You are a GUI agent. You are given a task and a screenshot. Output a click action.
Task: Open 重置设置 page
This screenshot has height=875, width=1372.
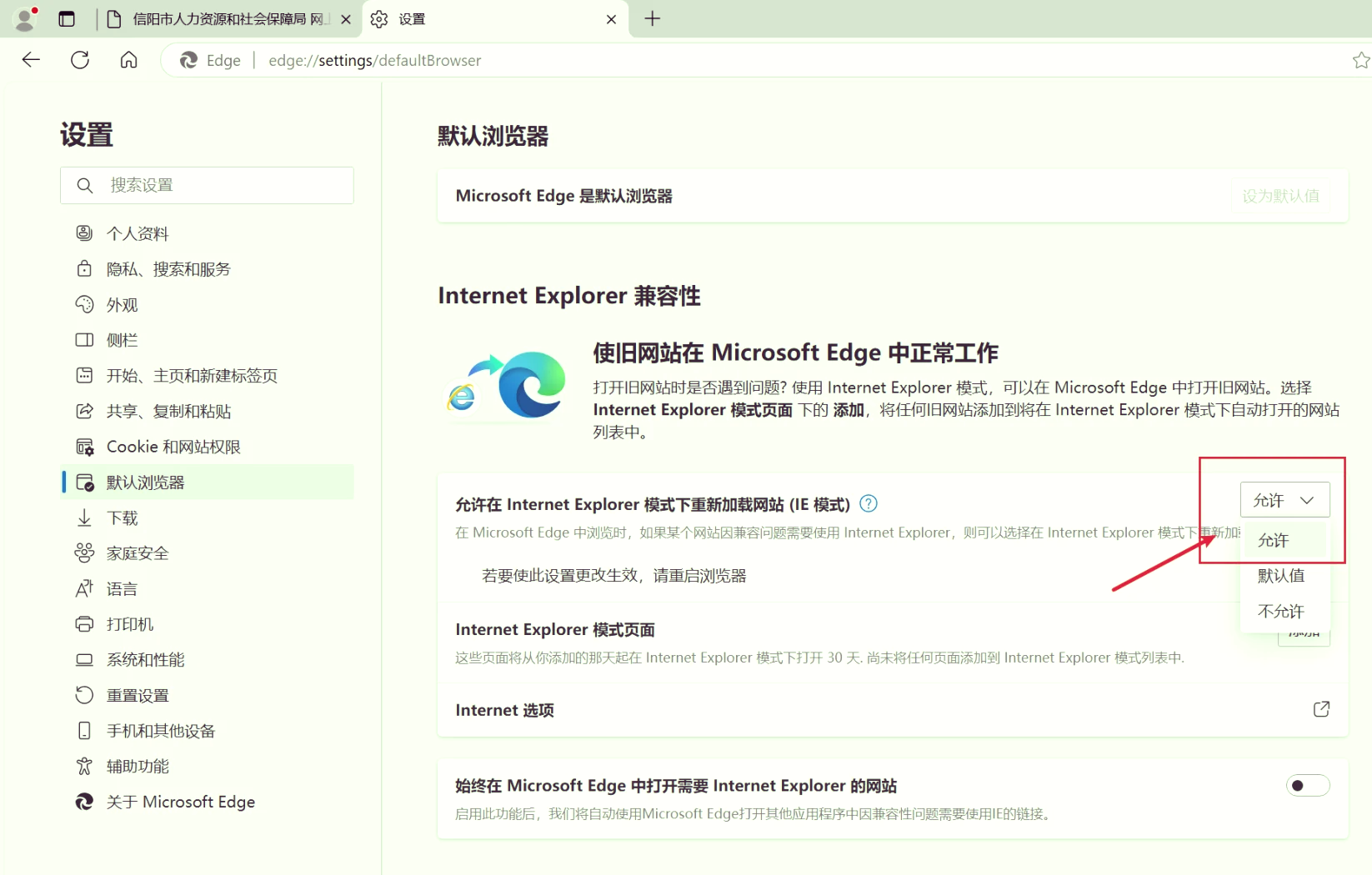(x=208, y=695)
